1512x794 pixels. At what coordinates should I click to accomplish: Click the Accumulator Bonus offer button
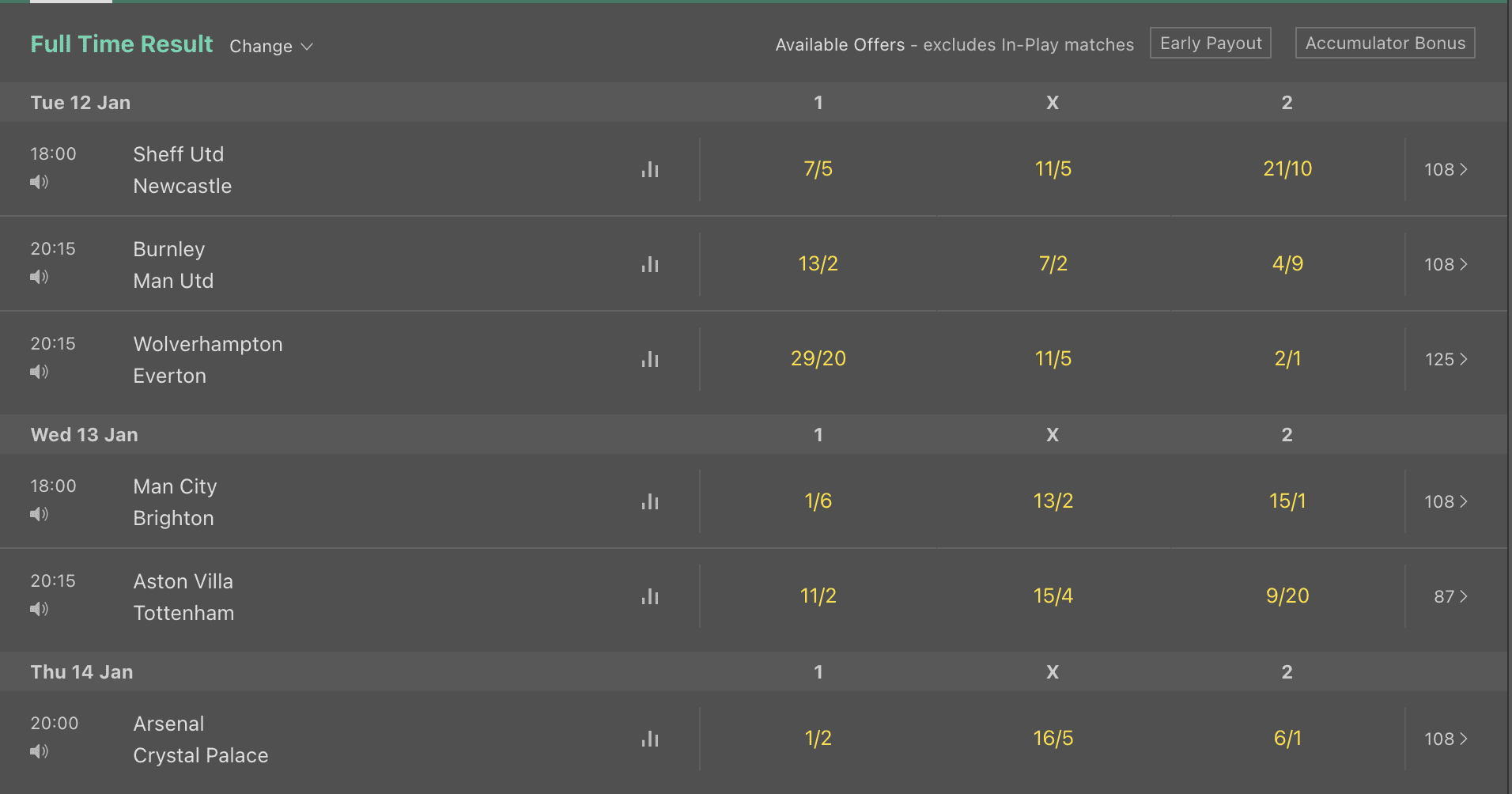(x=1385, y=43)
